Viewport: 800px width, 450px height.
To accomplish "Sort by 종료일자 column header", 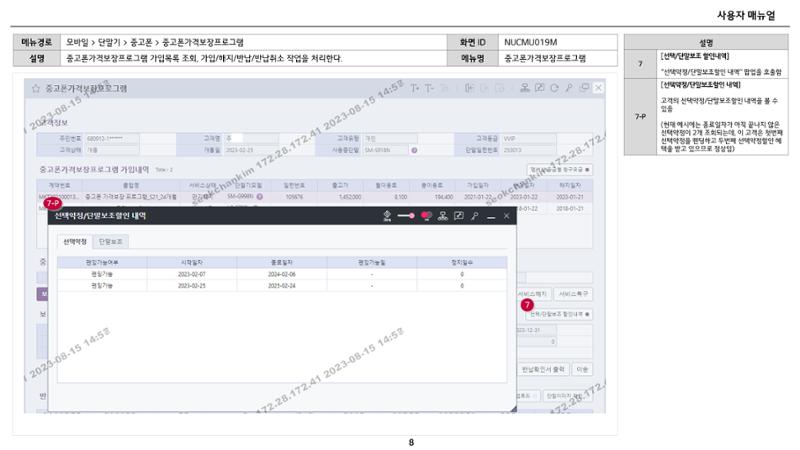I will (x=282, y=262).
